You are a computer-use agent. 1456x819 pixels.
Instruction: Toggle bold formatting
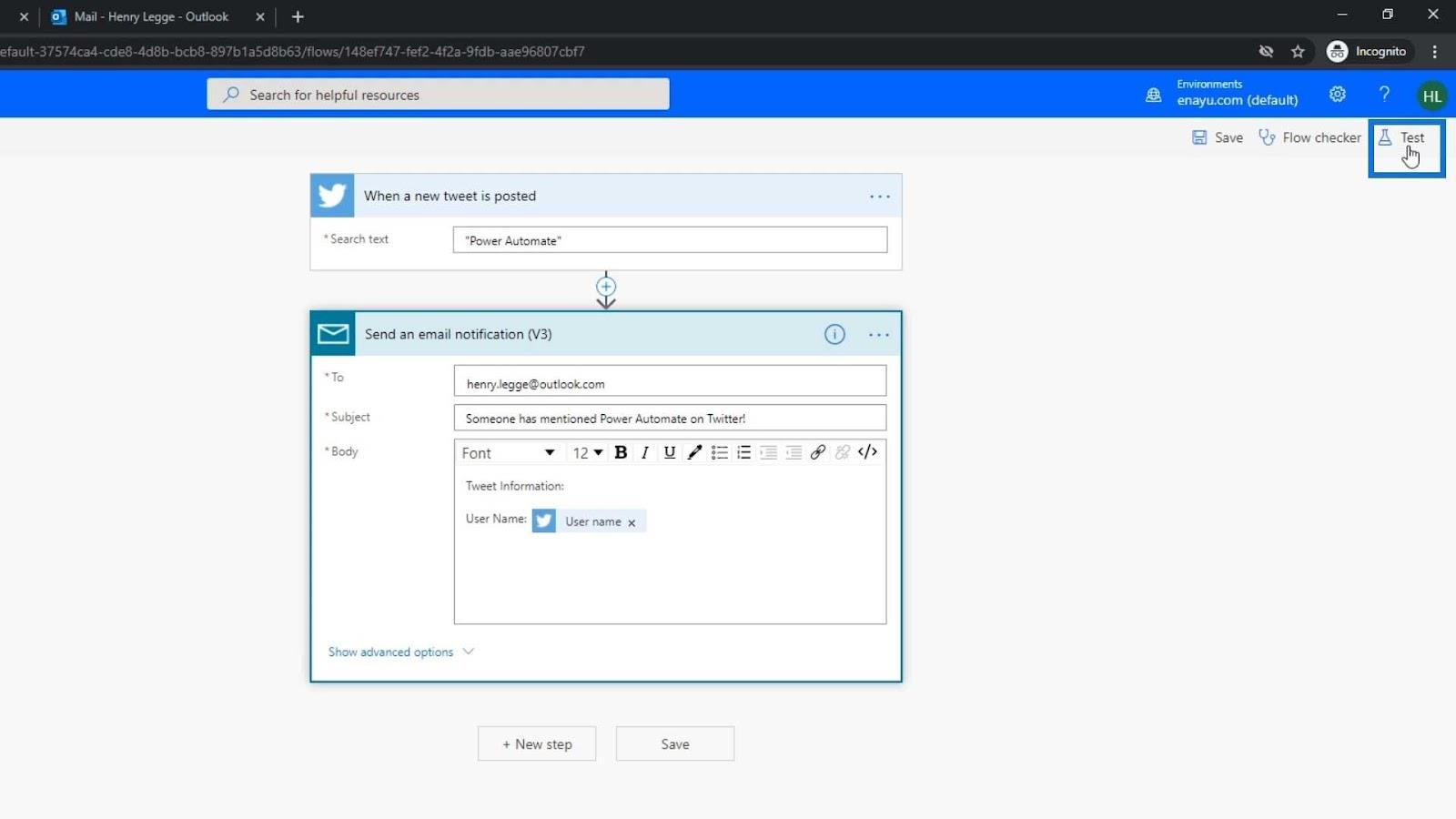621,452
